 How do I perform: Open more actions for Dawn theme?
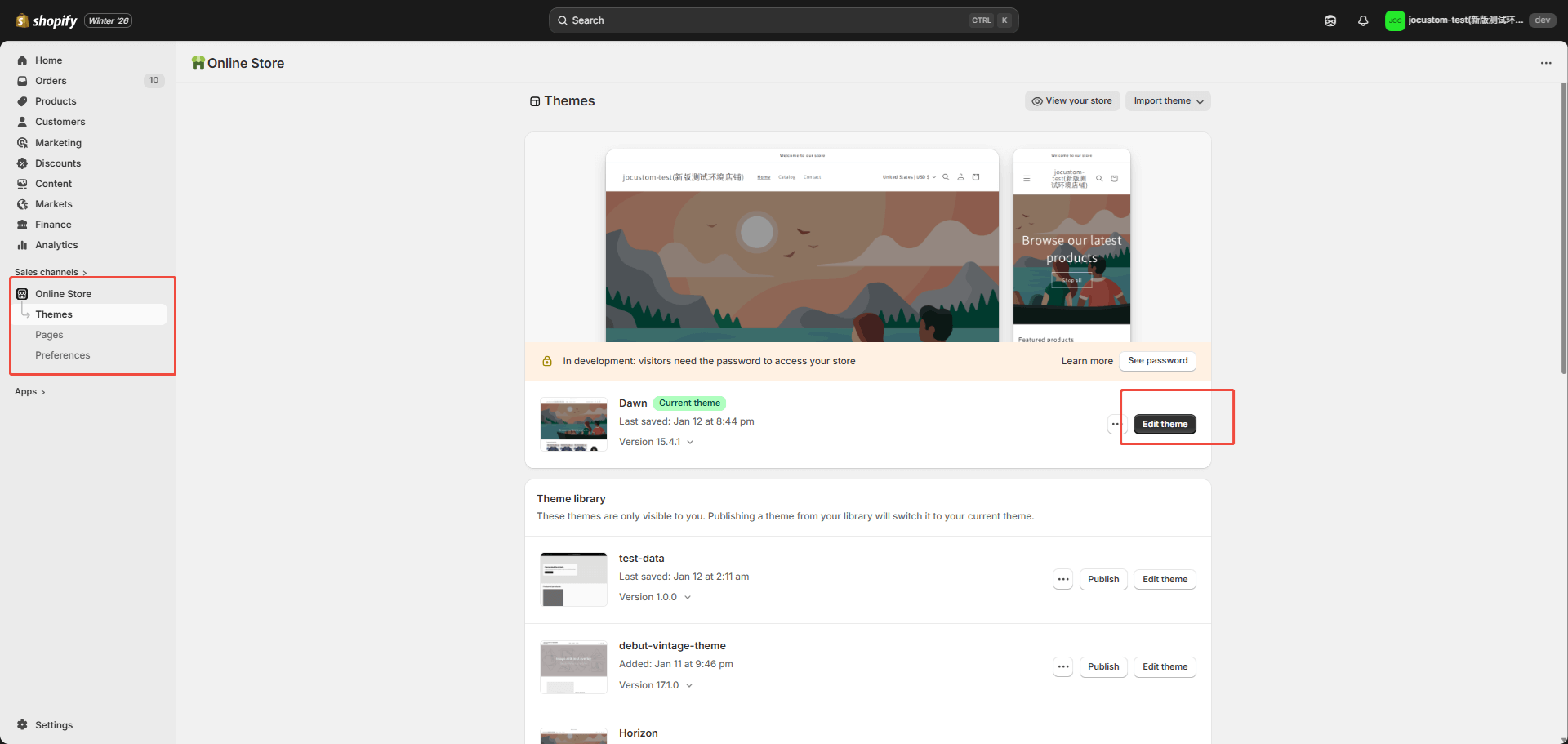(1116, 424)
